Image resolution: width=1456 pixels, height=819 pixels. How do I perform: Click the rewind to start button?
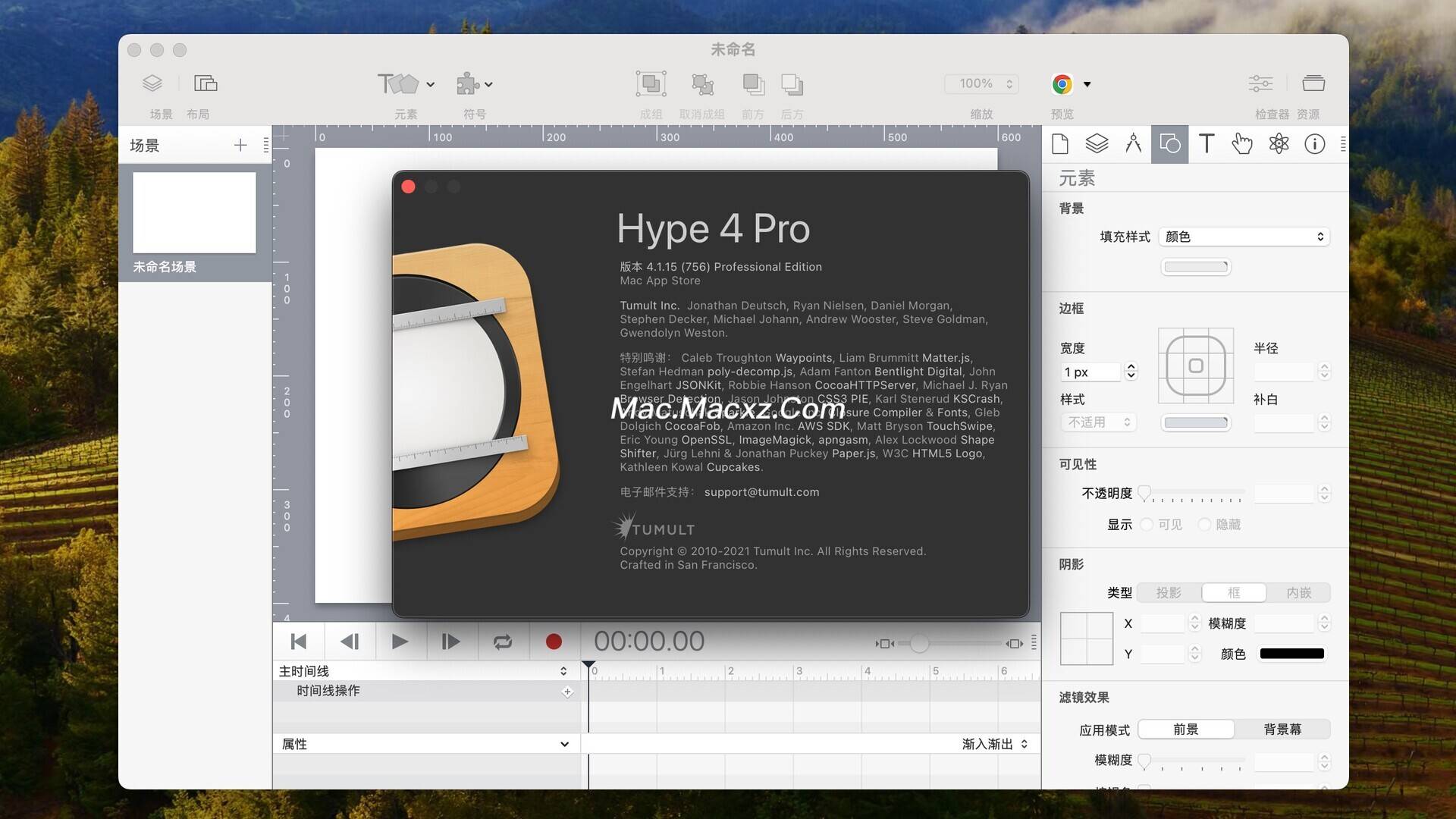299,642
